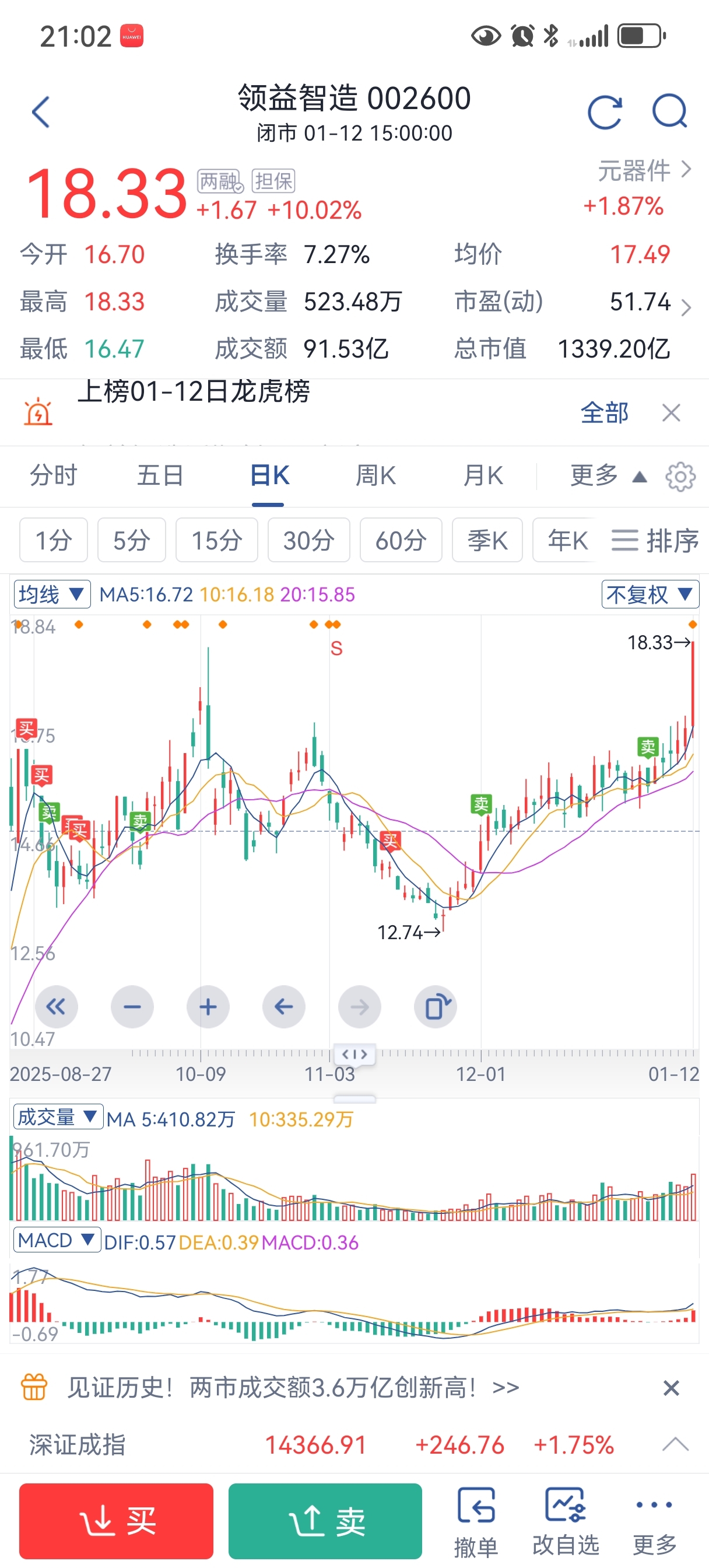Collapse the 更多 period options

tap(608, 476)
